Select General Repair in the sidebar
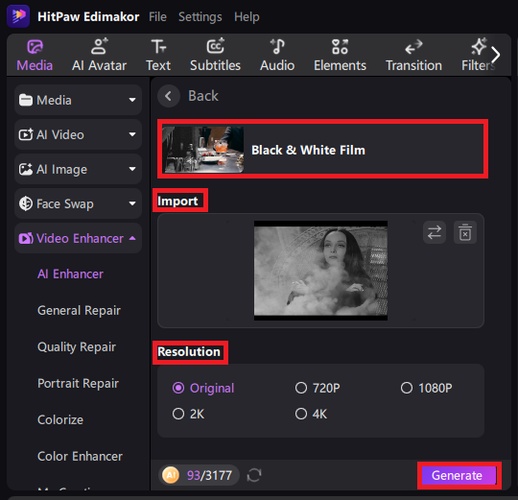 pyautogui.click(x=79, y=310)
